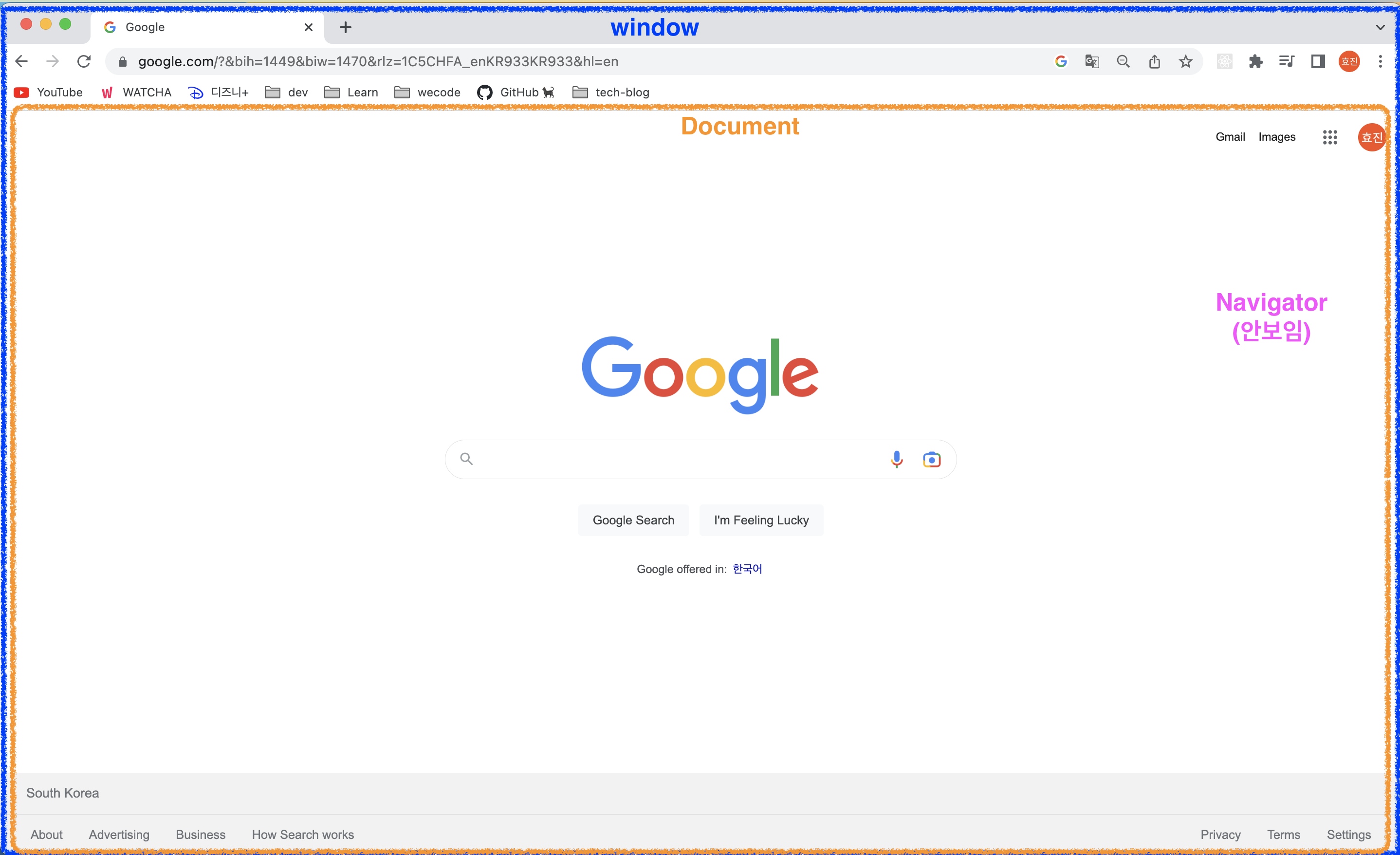The height and width of the screenshot is (855, 1400).
Task: Open a new tab with plus button
Action: click(x=346, y=27)
